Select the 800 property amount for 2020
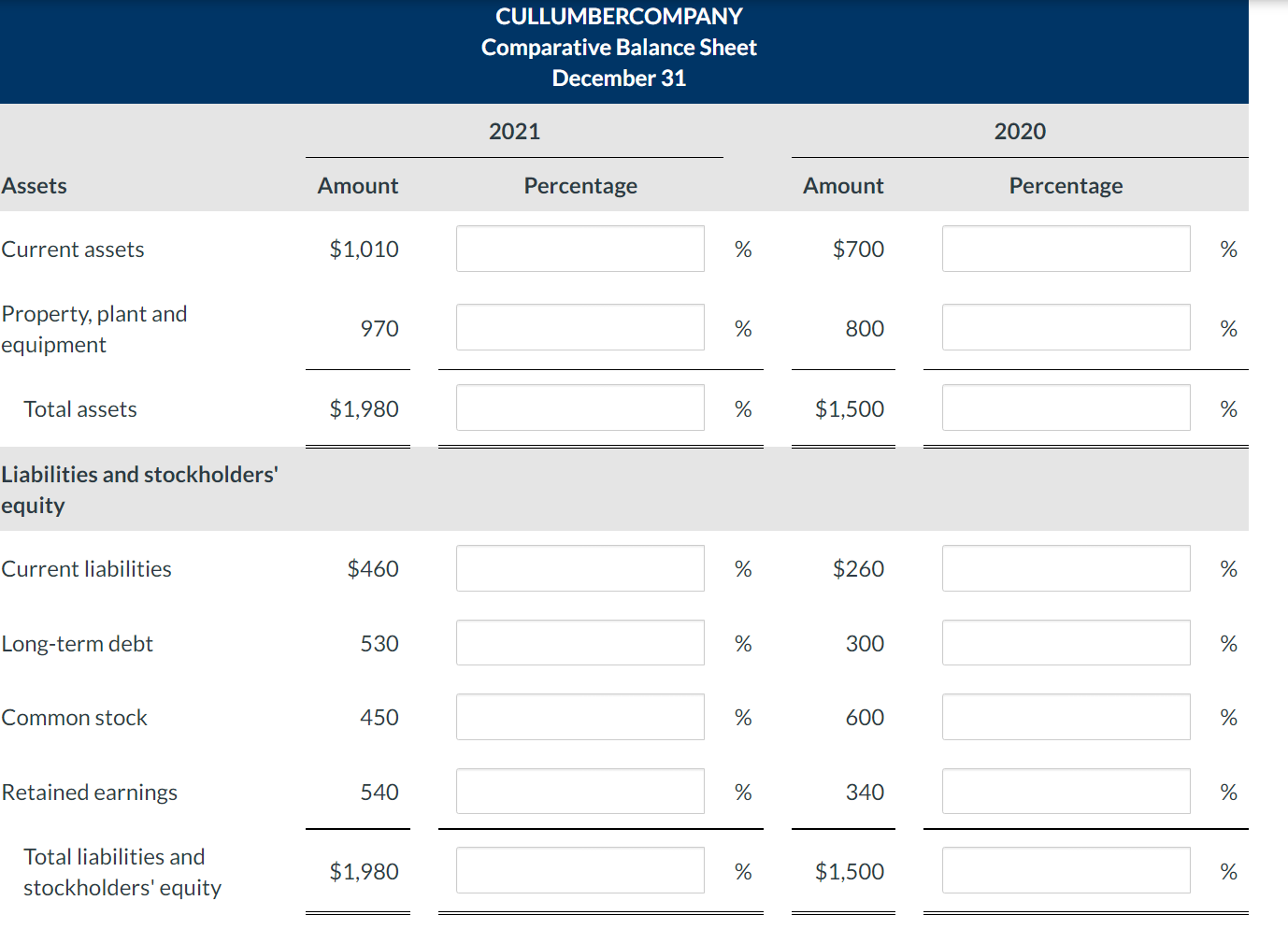This screenshot has height=929, width=1288. coord(865,329)
